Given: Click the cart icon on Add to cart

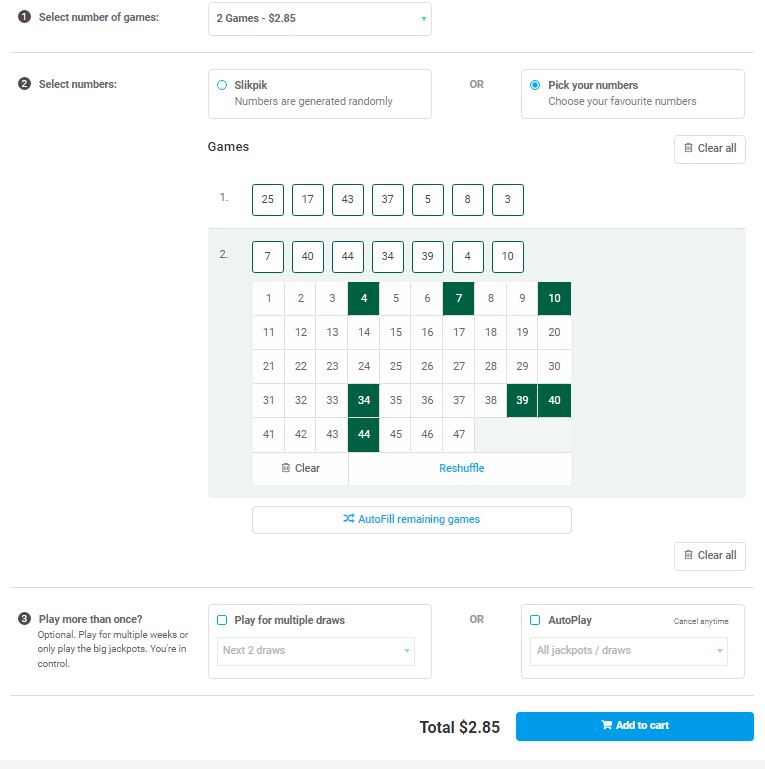Looking at the screenshot, I should coord(607,725).
